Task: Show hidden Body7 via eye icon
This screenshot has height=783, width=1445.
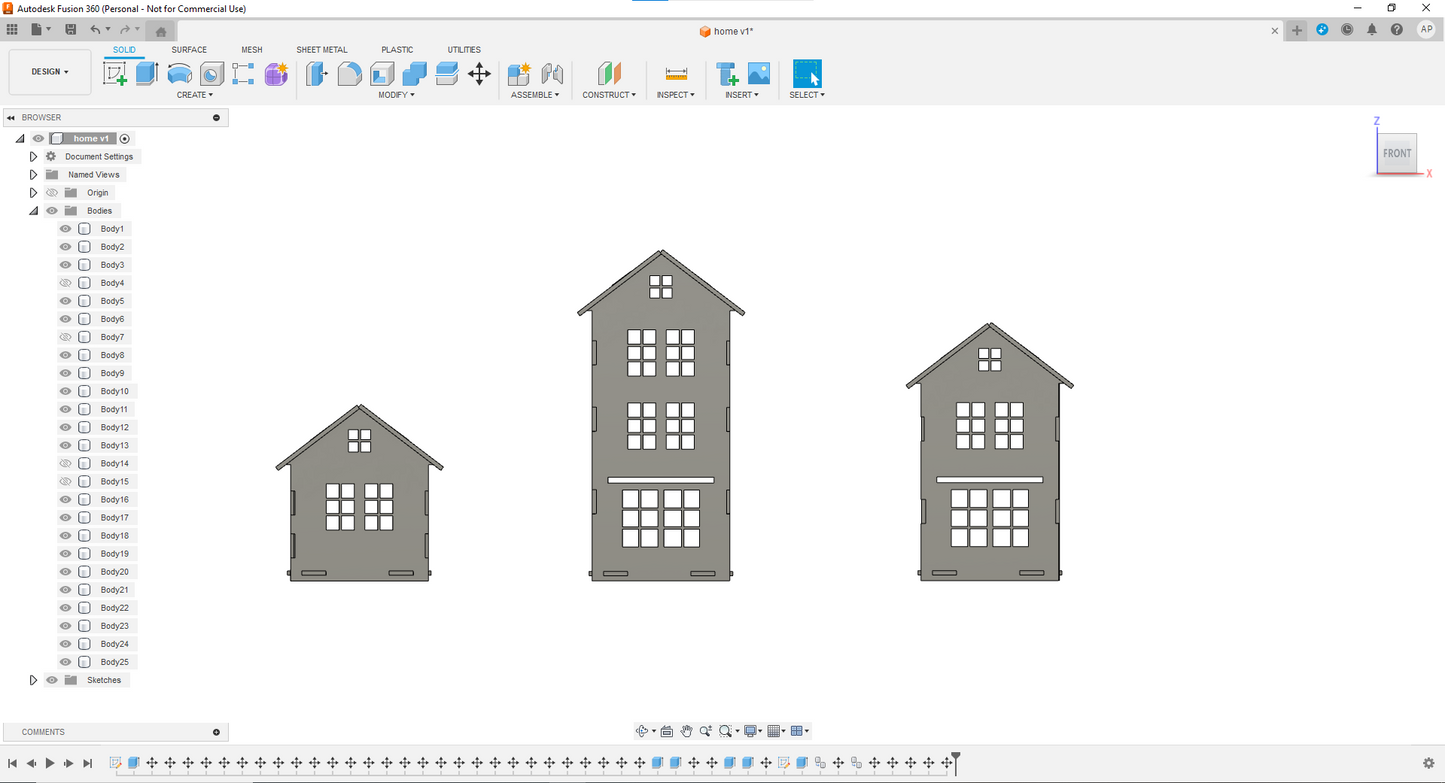Action: [x=66, y=337]
